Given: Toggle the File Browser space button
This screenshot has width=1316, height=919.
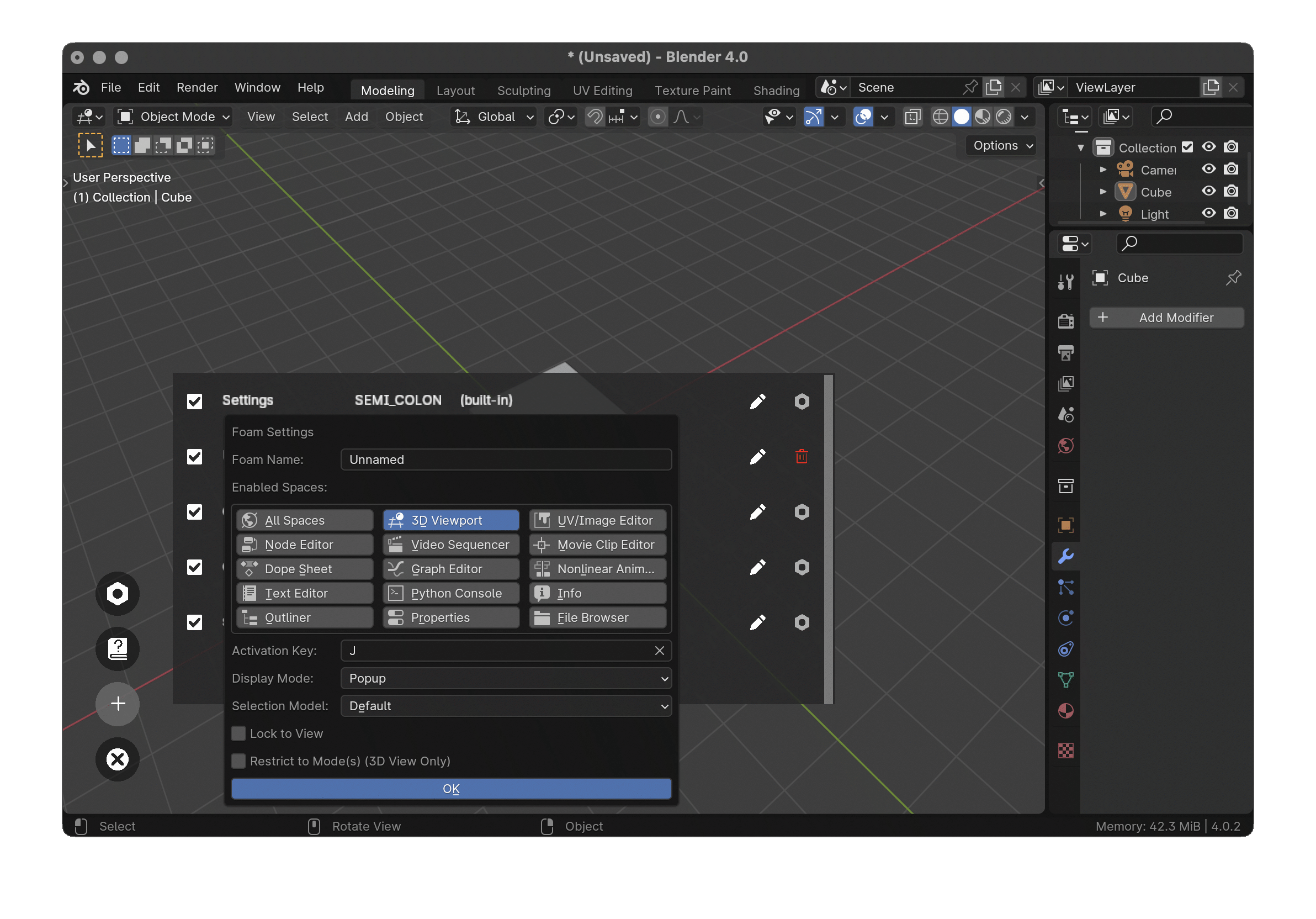Looking at the screenshot, I should 597,617.
